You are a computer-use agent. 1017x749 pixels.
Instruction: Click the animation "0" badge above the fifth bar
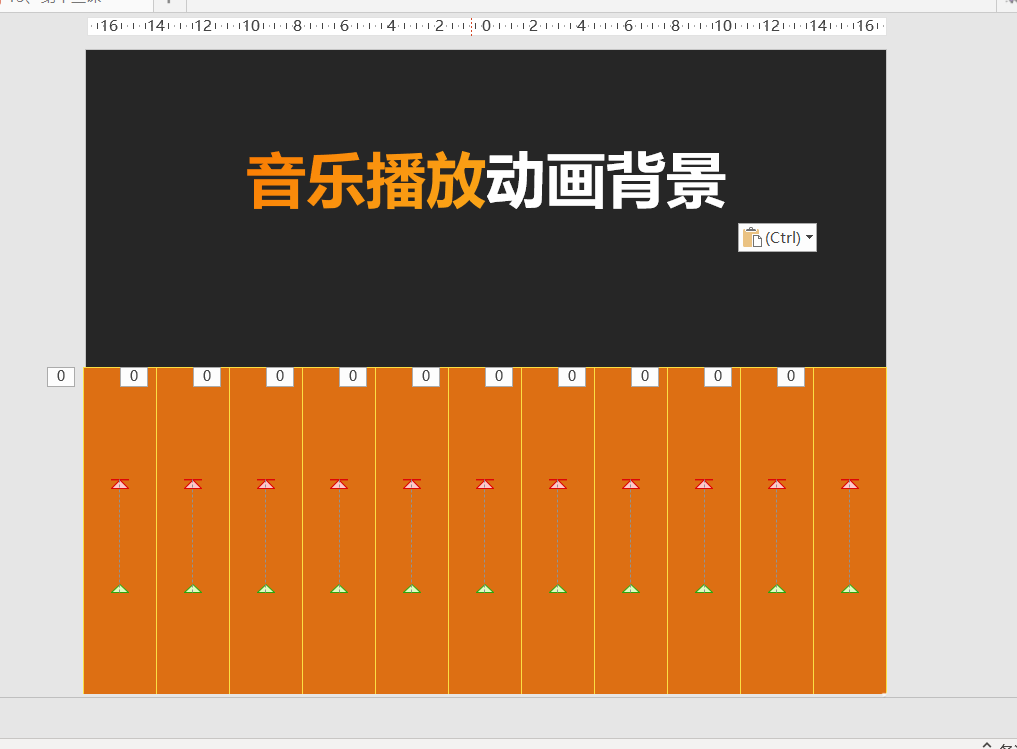[424, 376]
